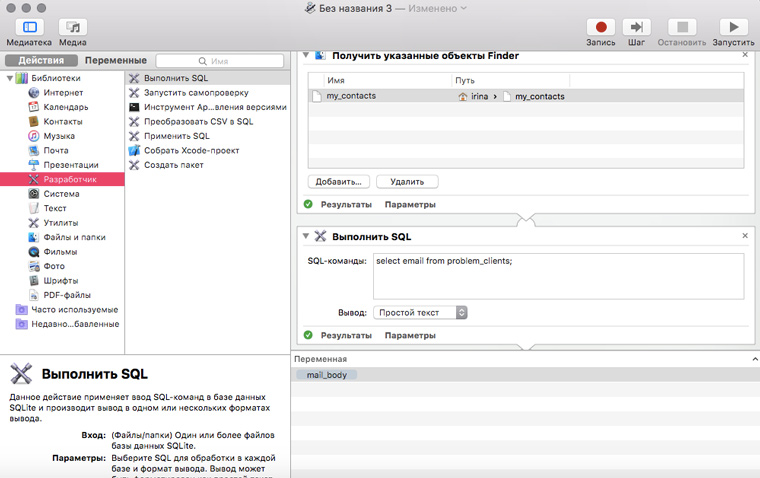Select the Собрать Xcode-проект action
The height and width of the screenshot is (478, 760).
(191, 150)
